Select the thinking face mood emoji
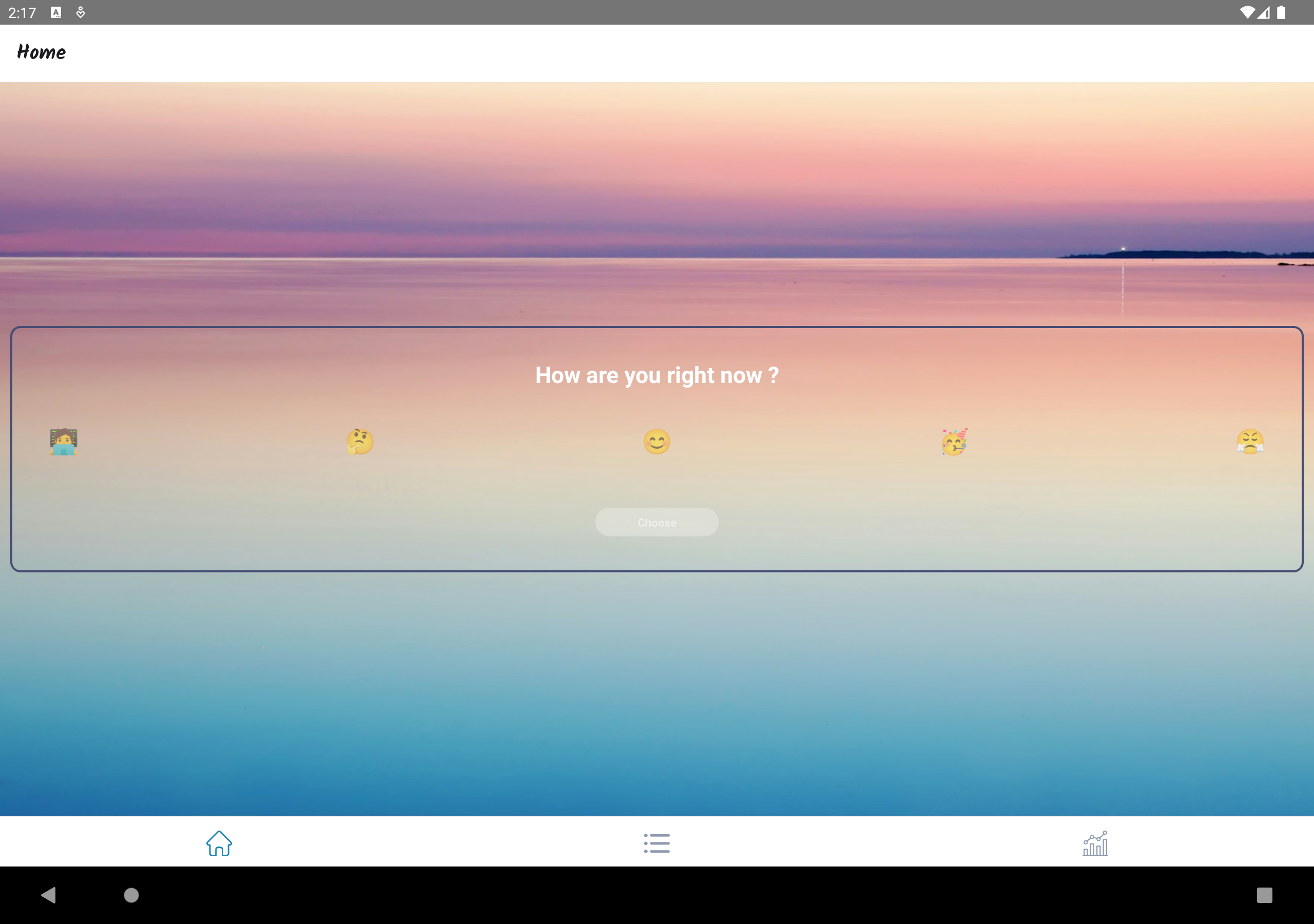 (360, 442)
